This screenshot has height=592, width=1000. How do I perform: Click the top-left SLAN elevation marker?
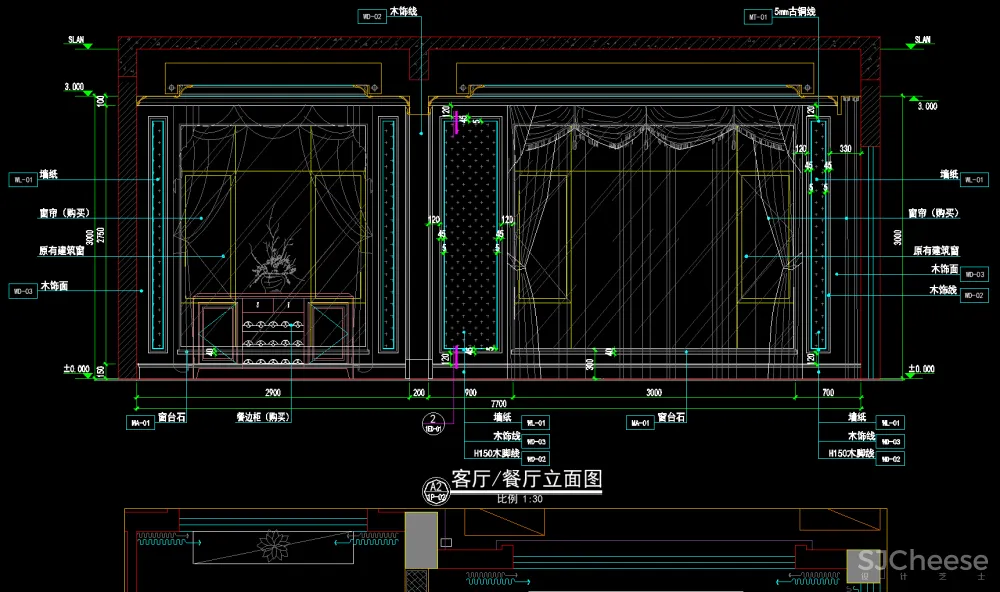76,42
